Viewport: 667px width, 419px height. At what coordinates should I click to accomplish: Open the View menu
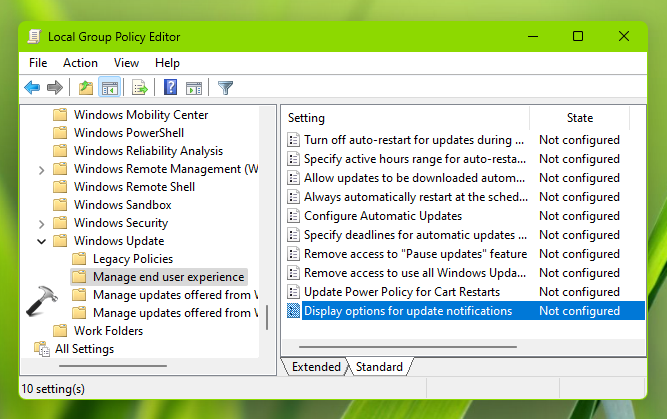pyautogui.click(x=126, y=63)
